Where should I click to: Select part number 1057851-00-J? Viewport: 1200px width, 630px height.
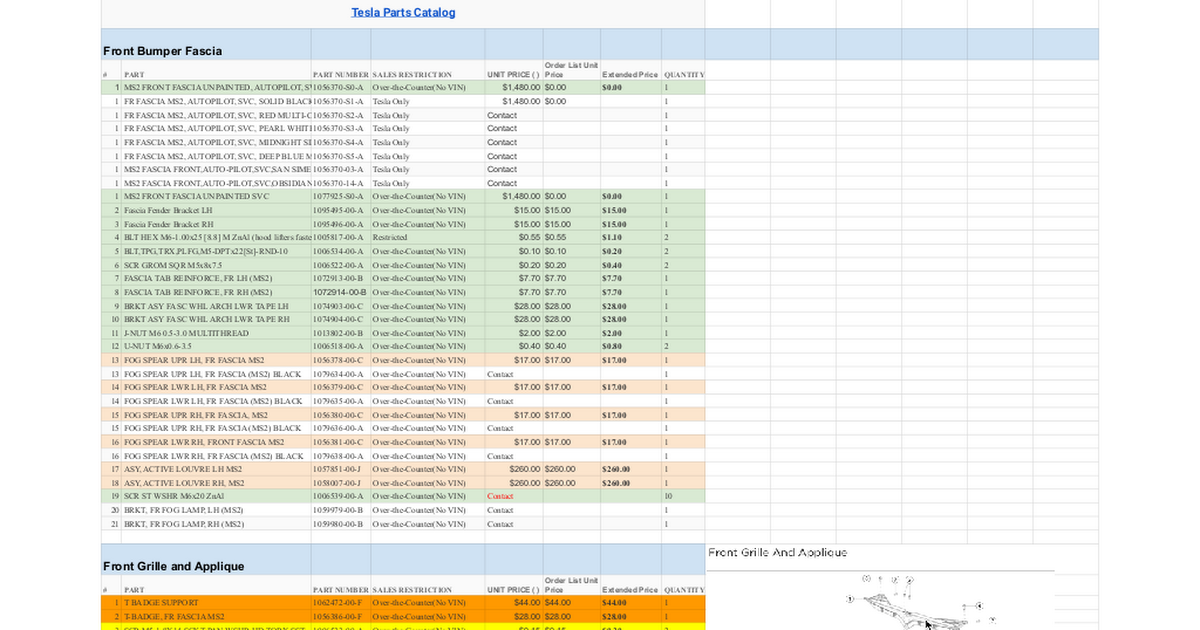click(x=341, y=469)
